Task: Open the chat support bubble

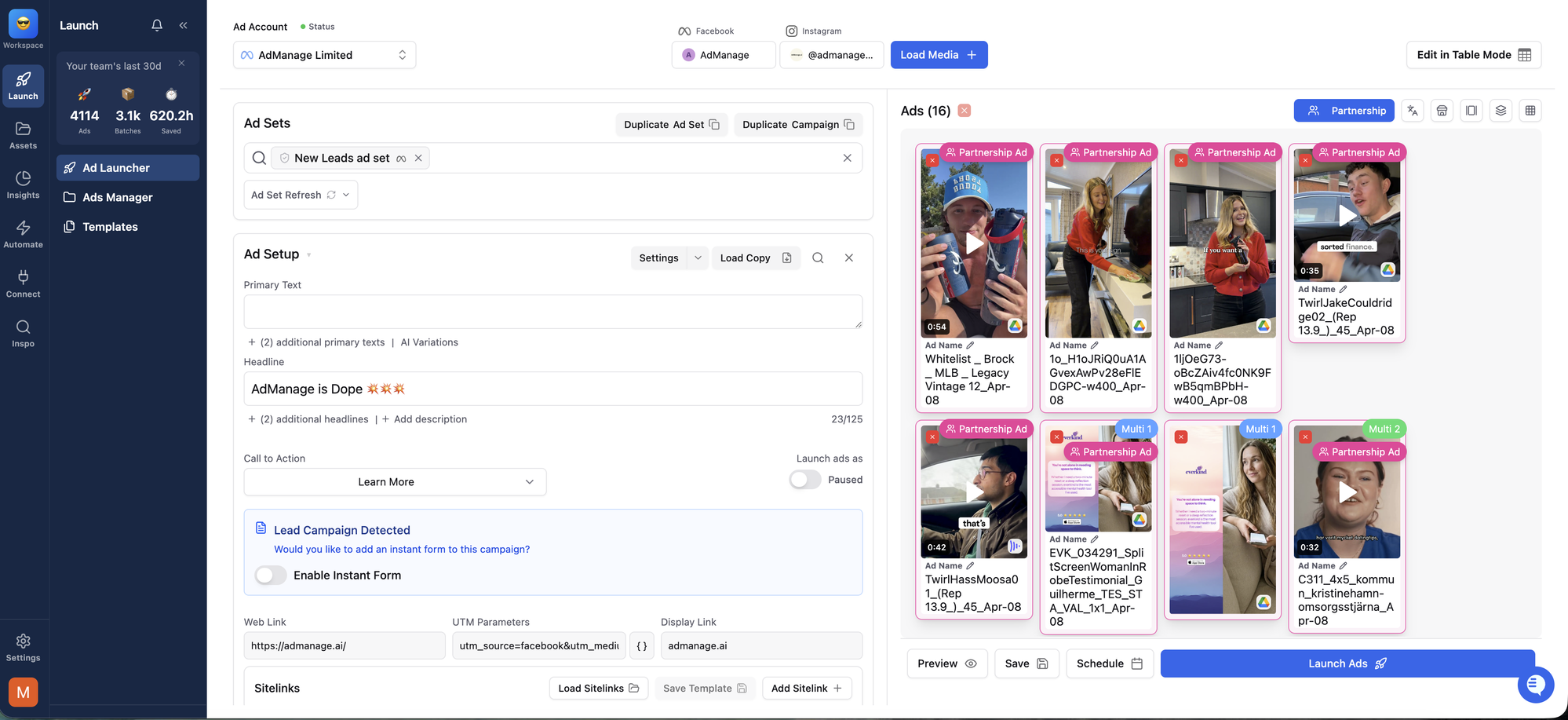Action: click(x=1536, y=685)
